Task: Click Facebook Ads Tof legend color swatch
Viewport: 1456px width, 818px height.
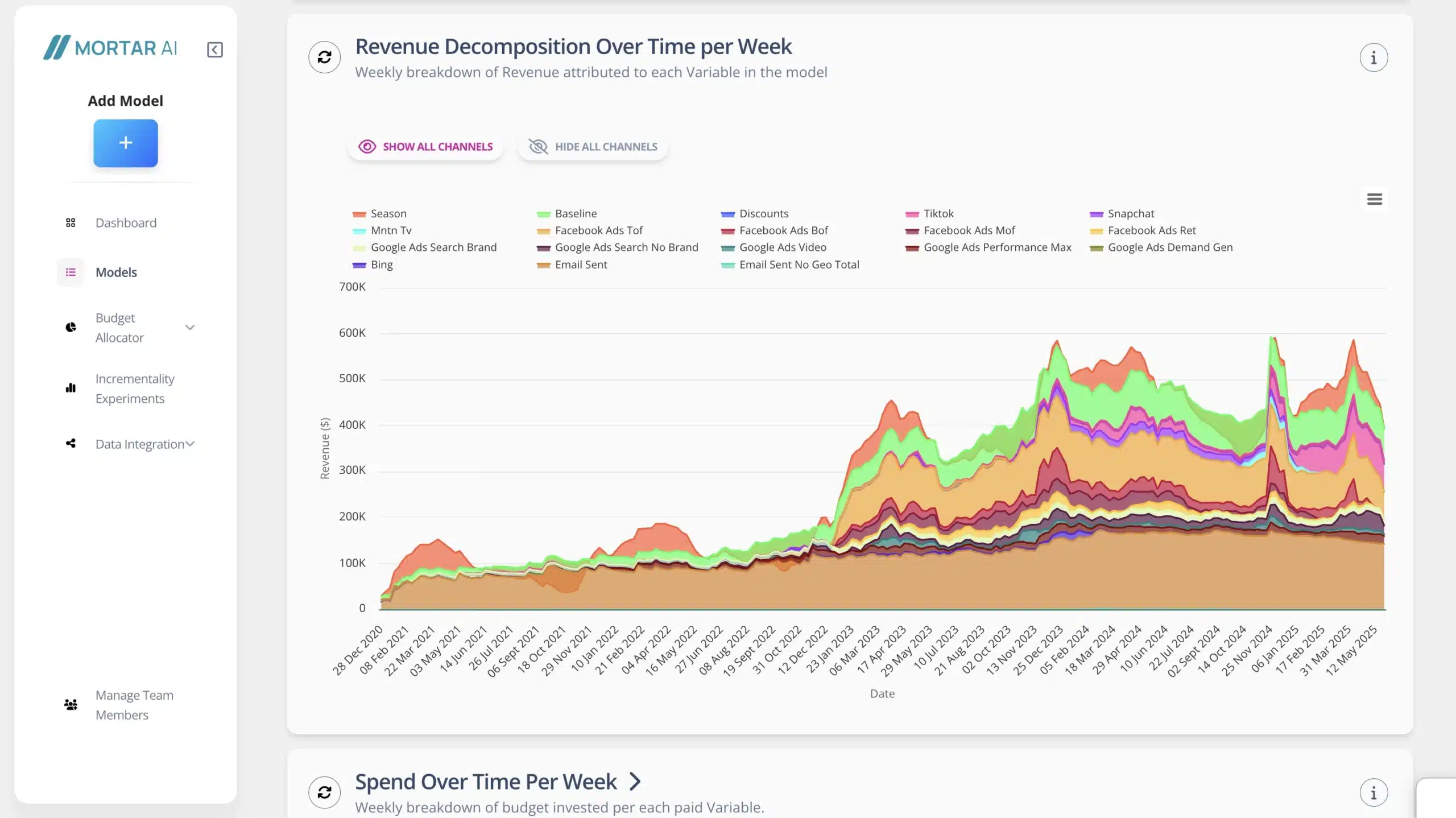Action: pyautogui.click(x=543, y=231)
